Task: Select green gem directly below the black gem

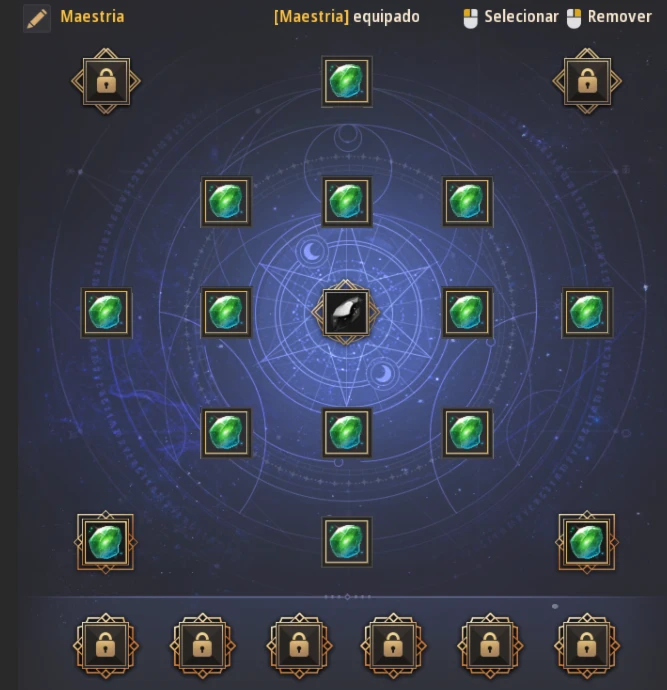Action: point(347,433)
